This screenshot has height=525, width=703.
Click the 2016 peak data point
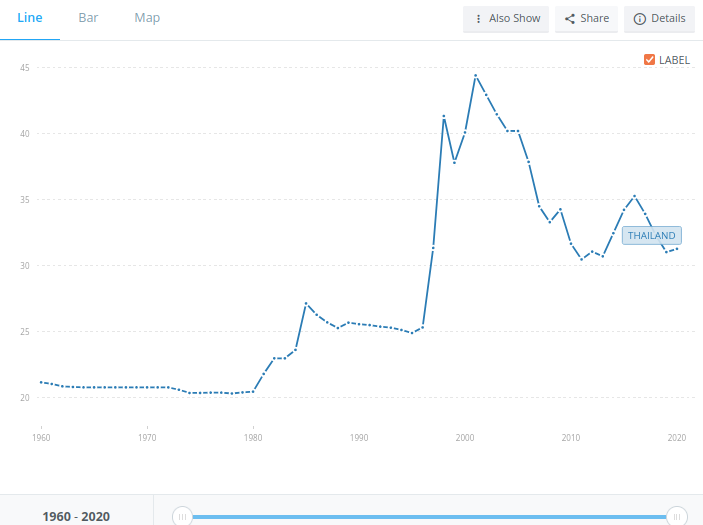tap(634, 196)
